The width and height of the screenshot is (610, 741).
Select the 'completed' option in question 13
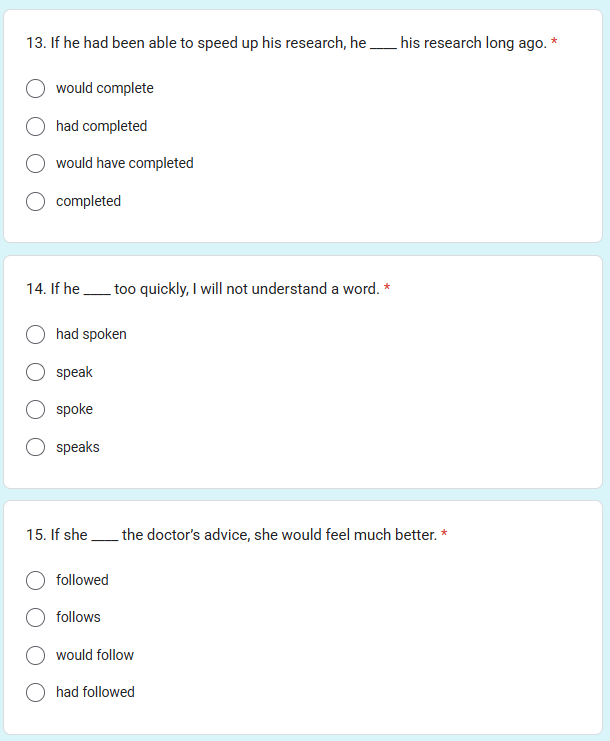[x=35, y=201]
